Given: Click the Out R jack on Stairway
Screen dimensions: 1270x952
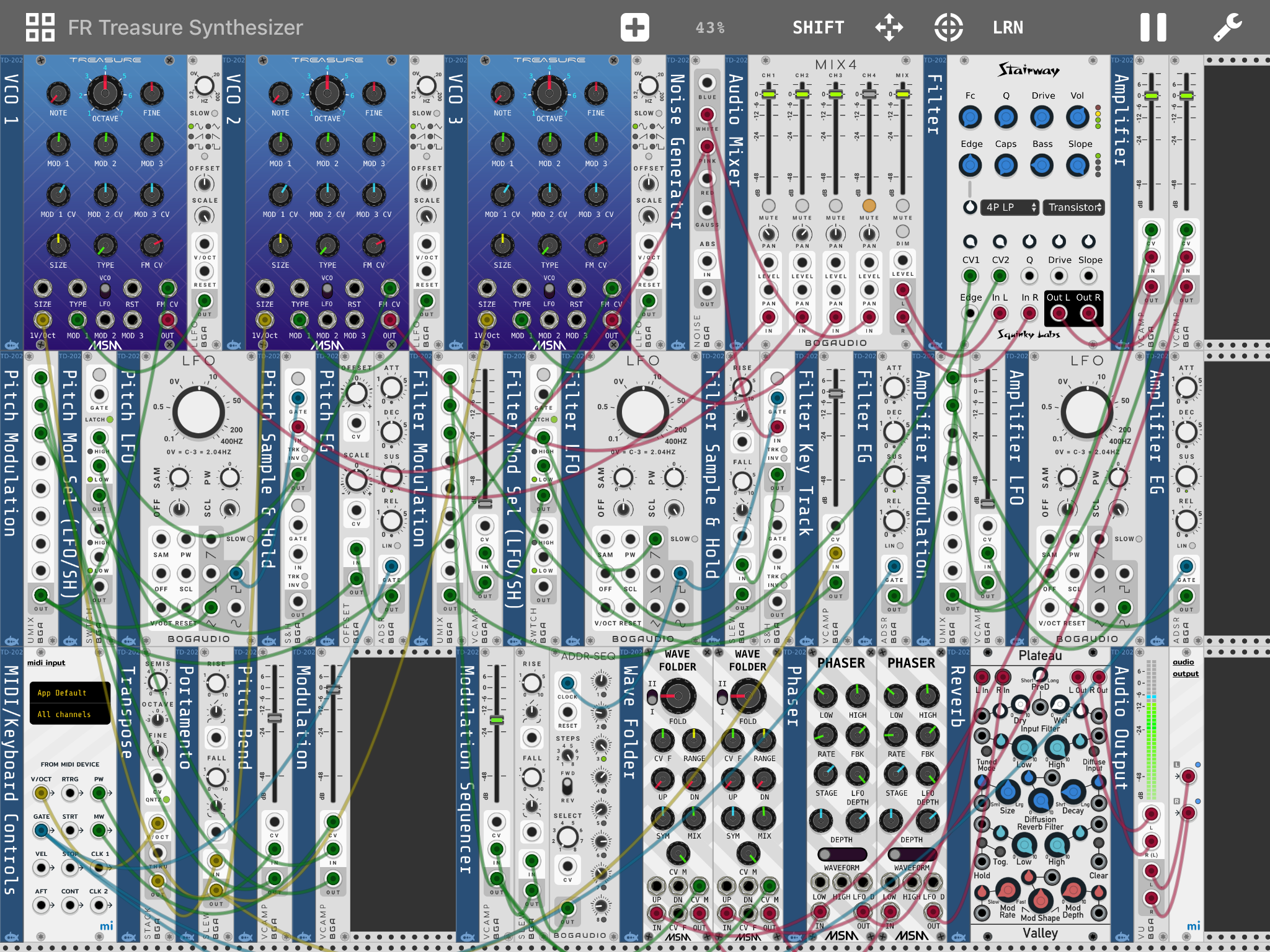Looking at the screenshot, I should (1088, 314).
